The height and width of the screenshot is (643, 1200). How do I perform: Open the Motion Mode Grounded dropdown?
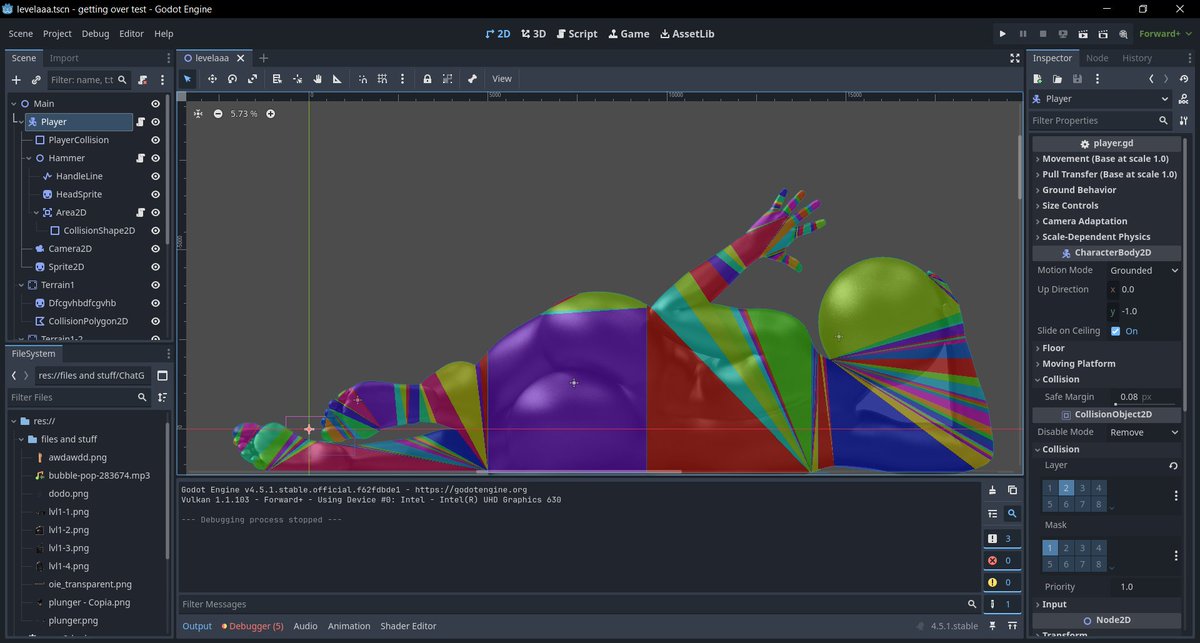point(1144,270)
